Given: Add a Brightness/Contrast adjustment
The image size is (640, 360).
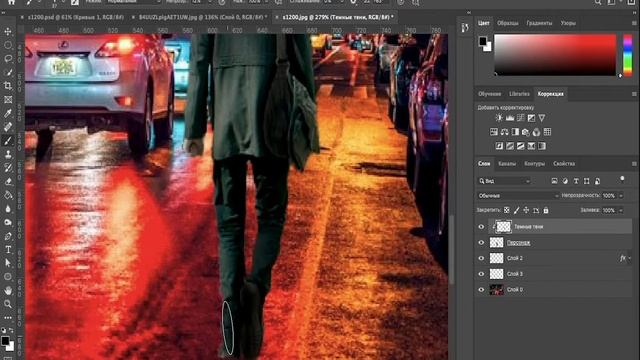Looking at the screenshot, I should click(499, 118).
